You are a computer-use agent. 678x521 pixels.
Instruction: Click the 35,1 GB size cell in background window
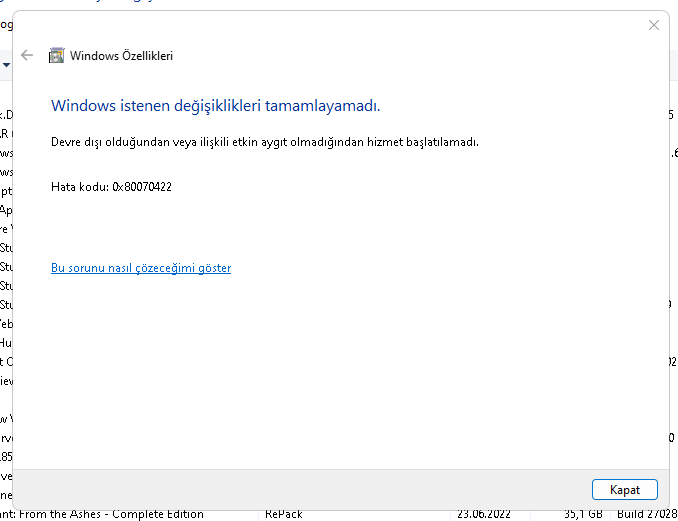[583, 515]
